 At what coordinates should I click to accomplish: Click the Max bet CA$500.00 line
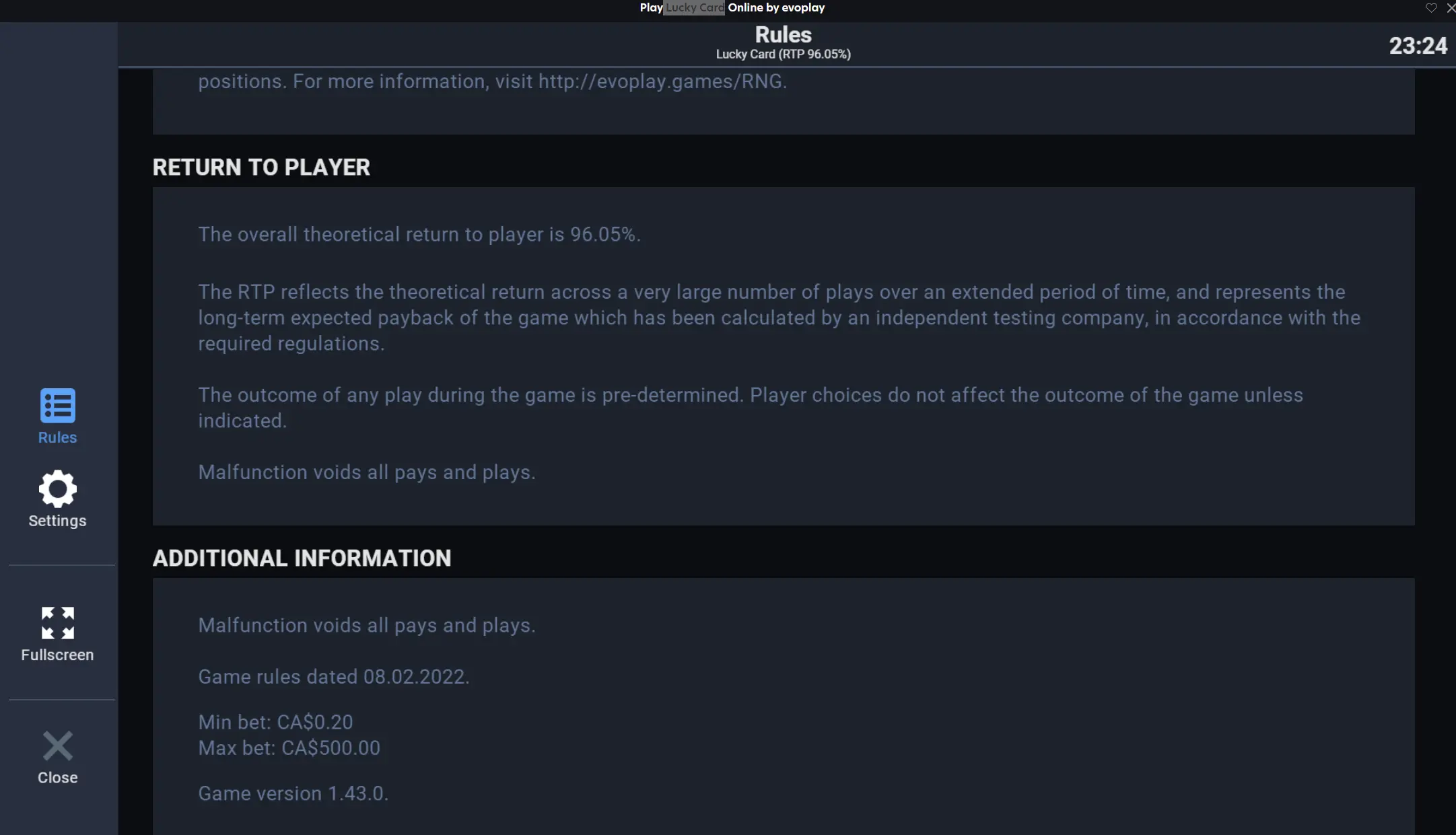click(289, 748)
